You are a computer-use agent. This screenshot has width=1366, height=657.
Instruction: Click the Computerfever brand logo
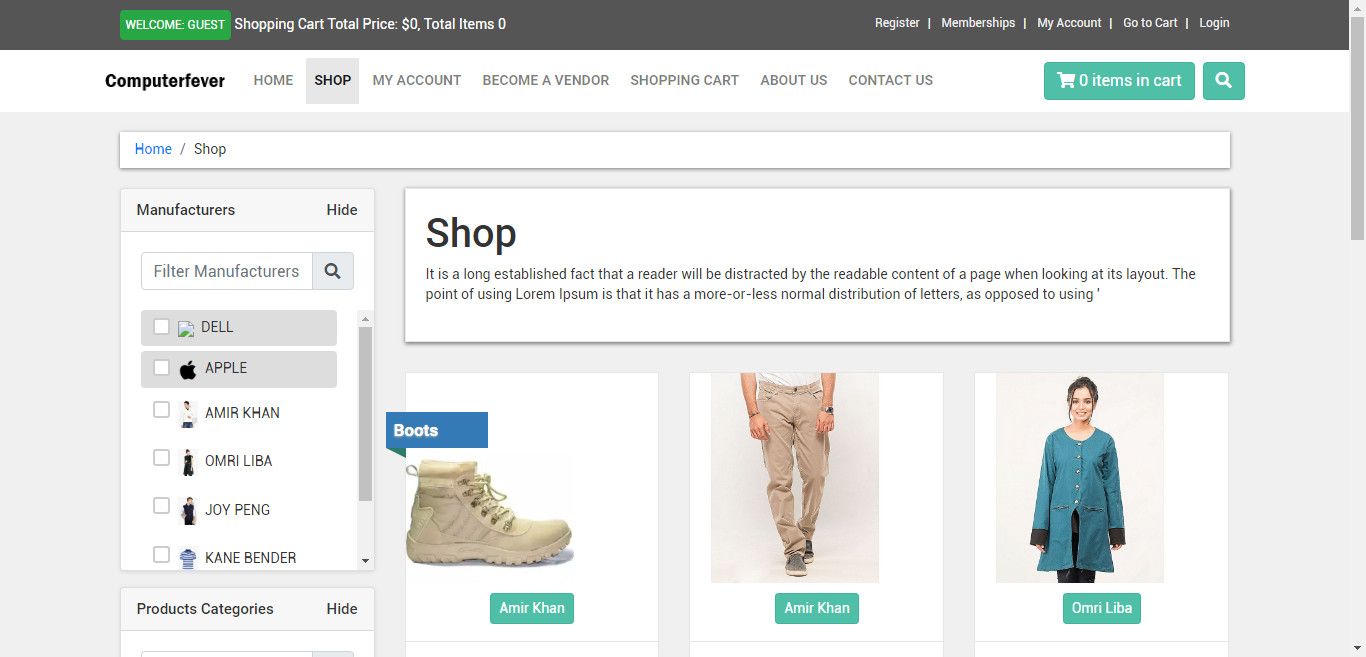tap(165, 81)
